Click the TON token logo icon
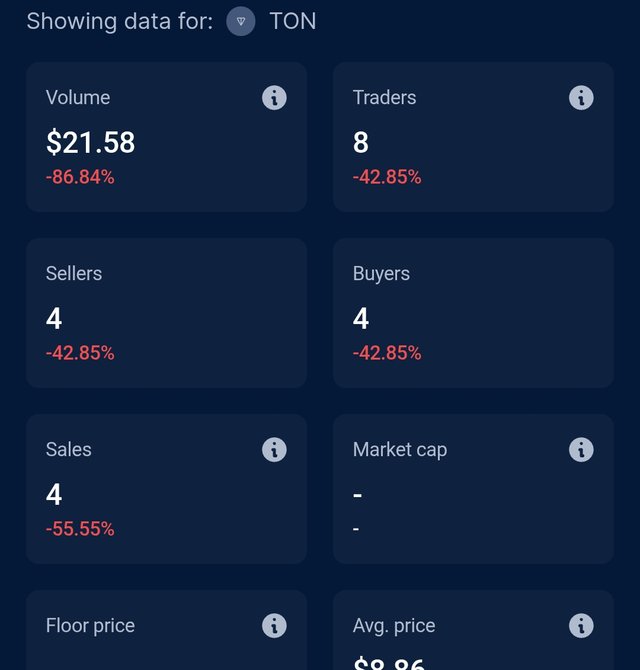The width and height of the screenshot is (640, 670). 241,21
